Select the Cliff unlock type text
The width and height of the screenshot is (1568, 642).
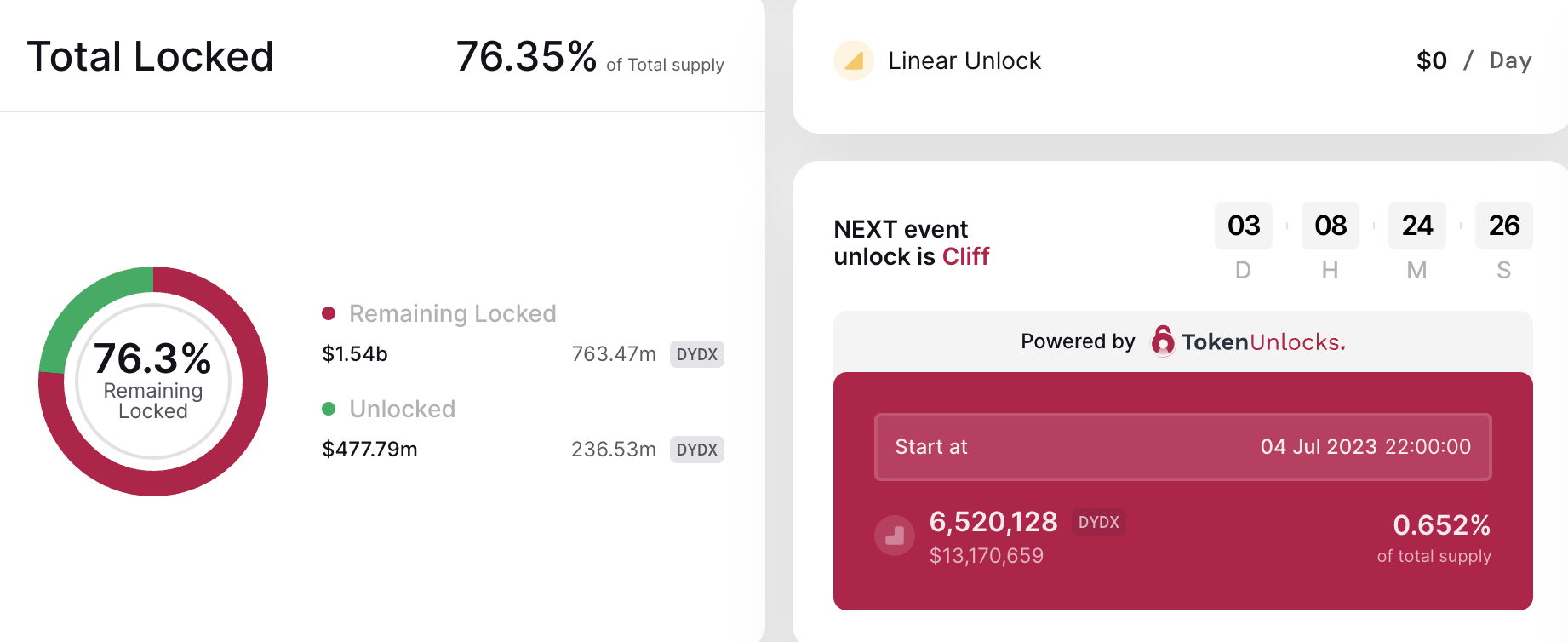pyautogui.click(x=965, y=256)
